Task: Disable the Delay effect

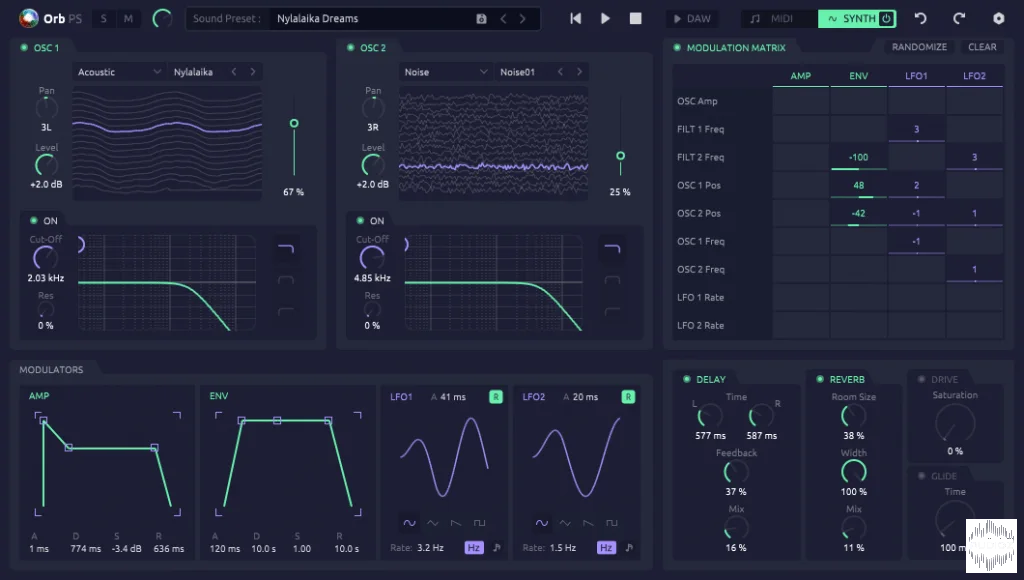Action: [x=686, y=379]
